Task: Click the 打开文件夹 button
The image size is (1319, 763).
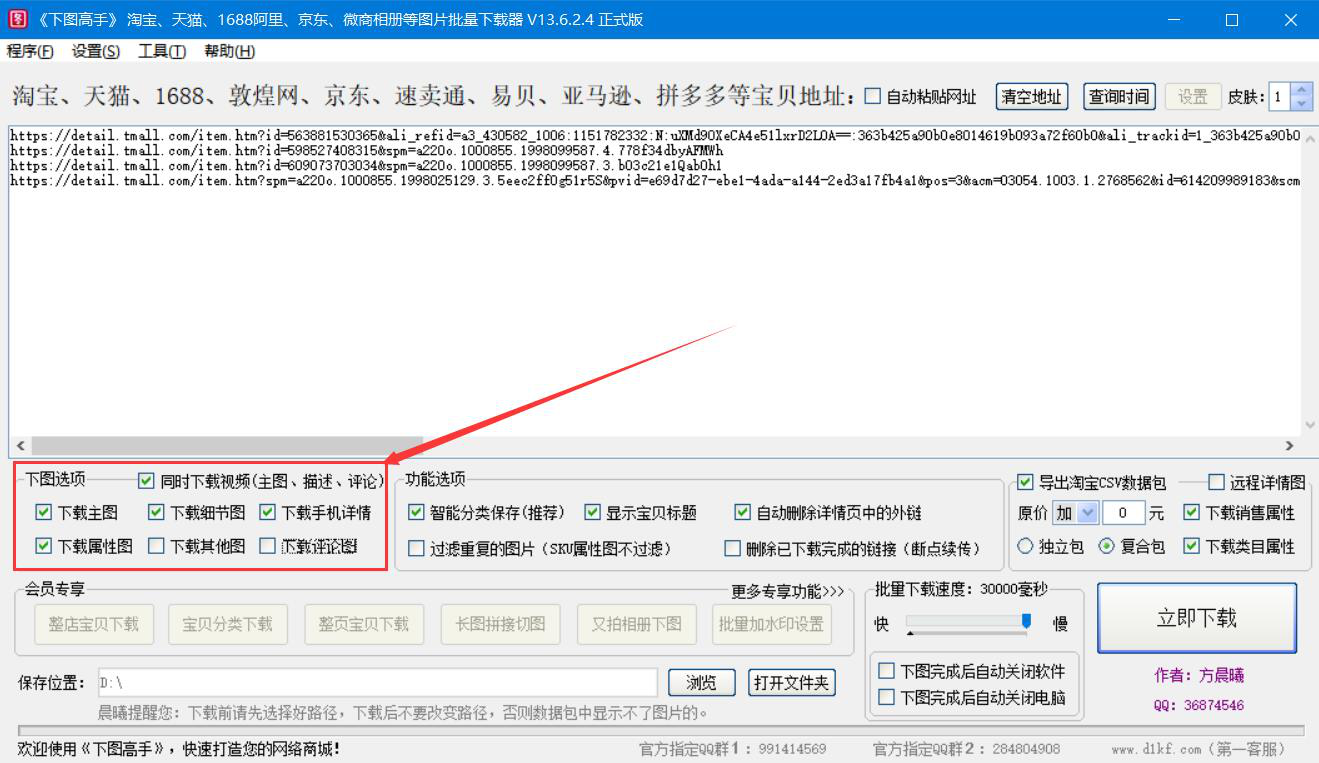Action: click(792, 683)
